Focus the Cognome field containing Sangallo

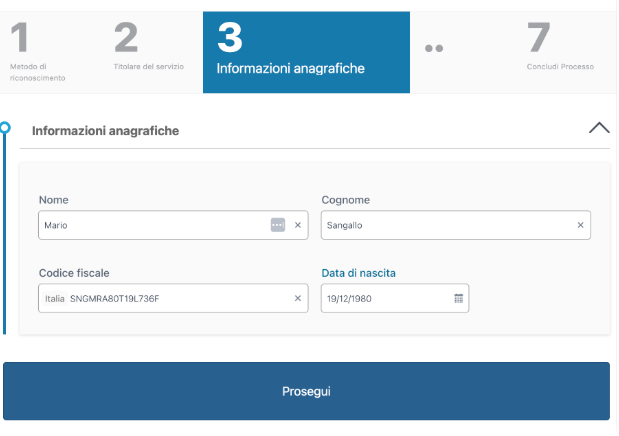(445, 225)
